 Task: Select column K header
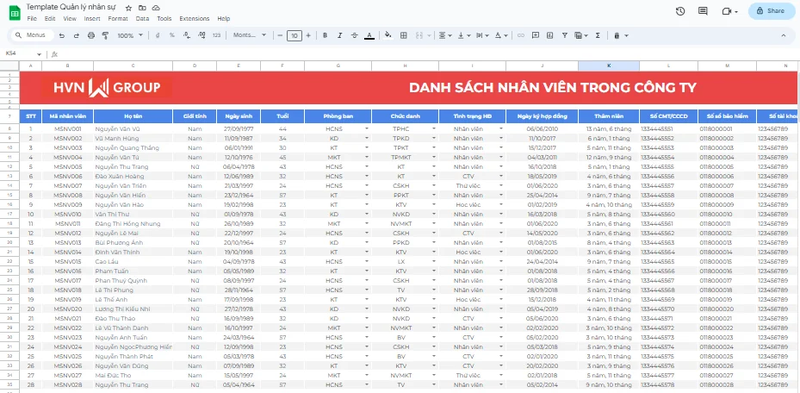pyautogui.click(x=609, y=66)
